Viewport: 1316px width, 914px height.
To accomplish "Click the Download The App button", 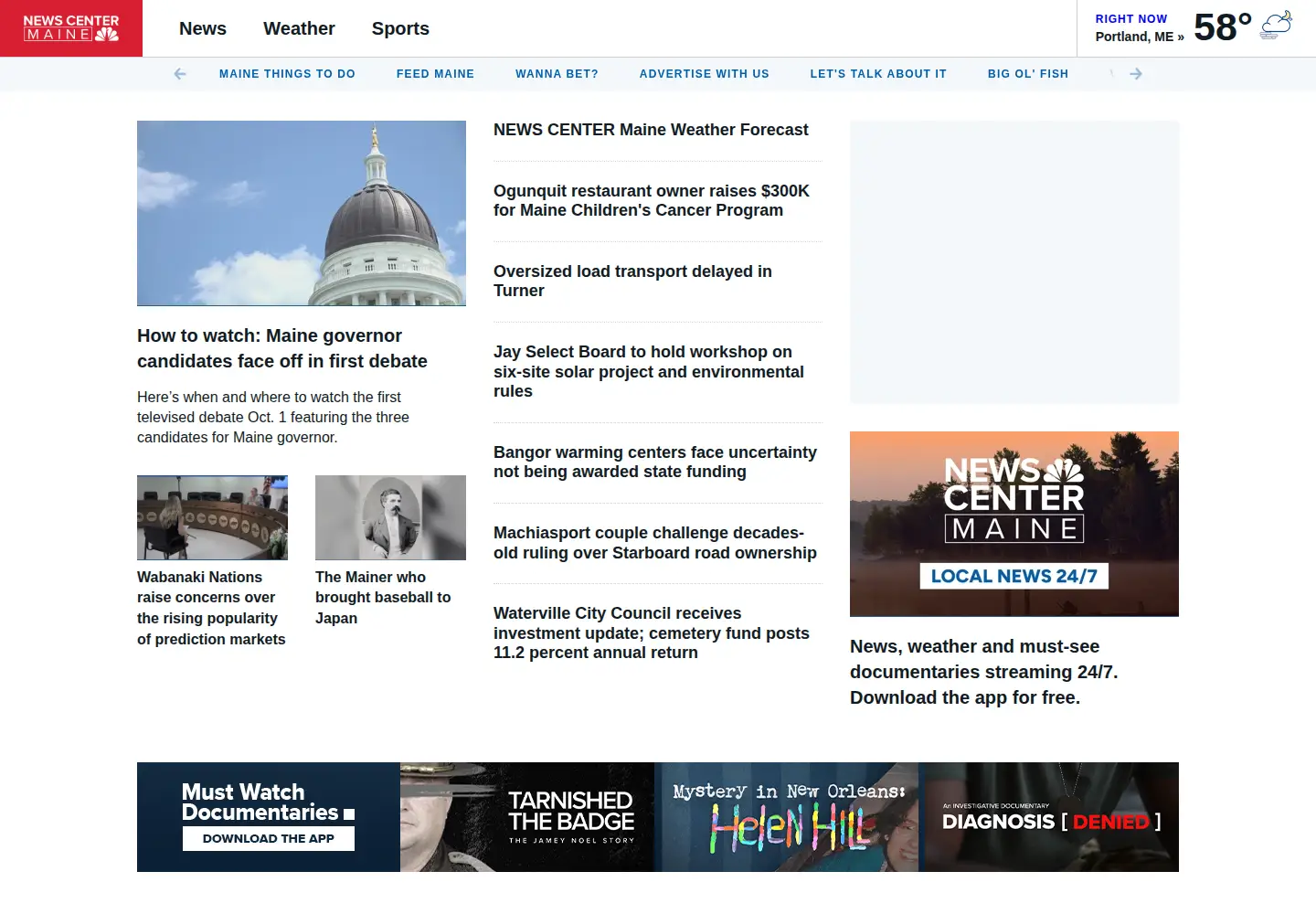I will point(269,838).
